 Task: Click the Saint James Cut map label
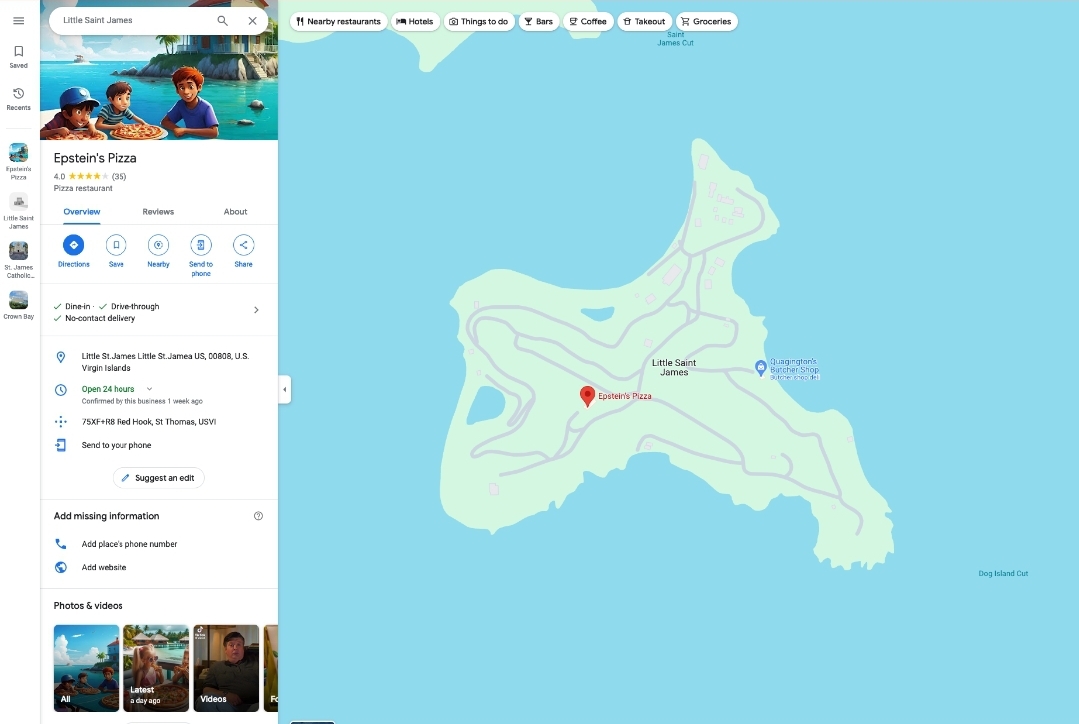676,39
